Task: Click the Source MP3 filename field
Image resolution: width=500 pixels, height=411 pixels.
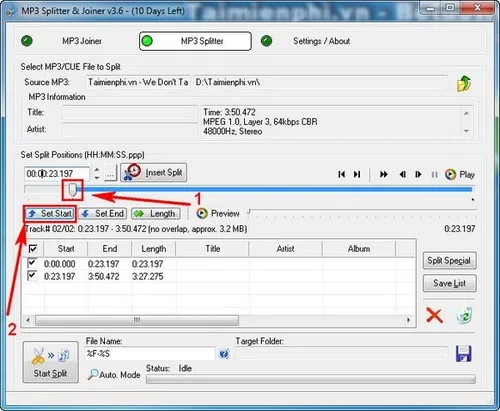Action: (x=138, y=82)
